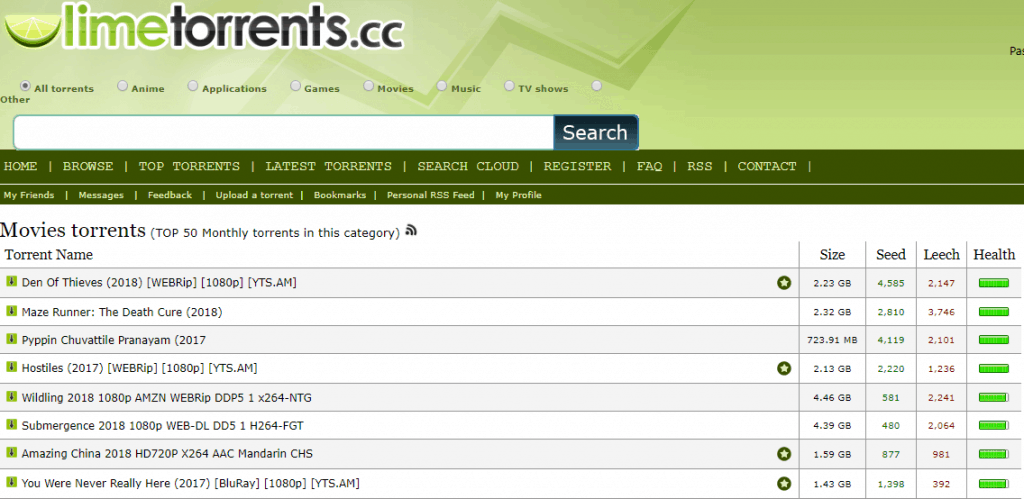The width and height of the screenshot is (1024, 499).
Task: Click the Size column header
Action: coord(832,255)
